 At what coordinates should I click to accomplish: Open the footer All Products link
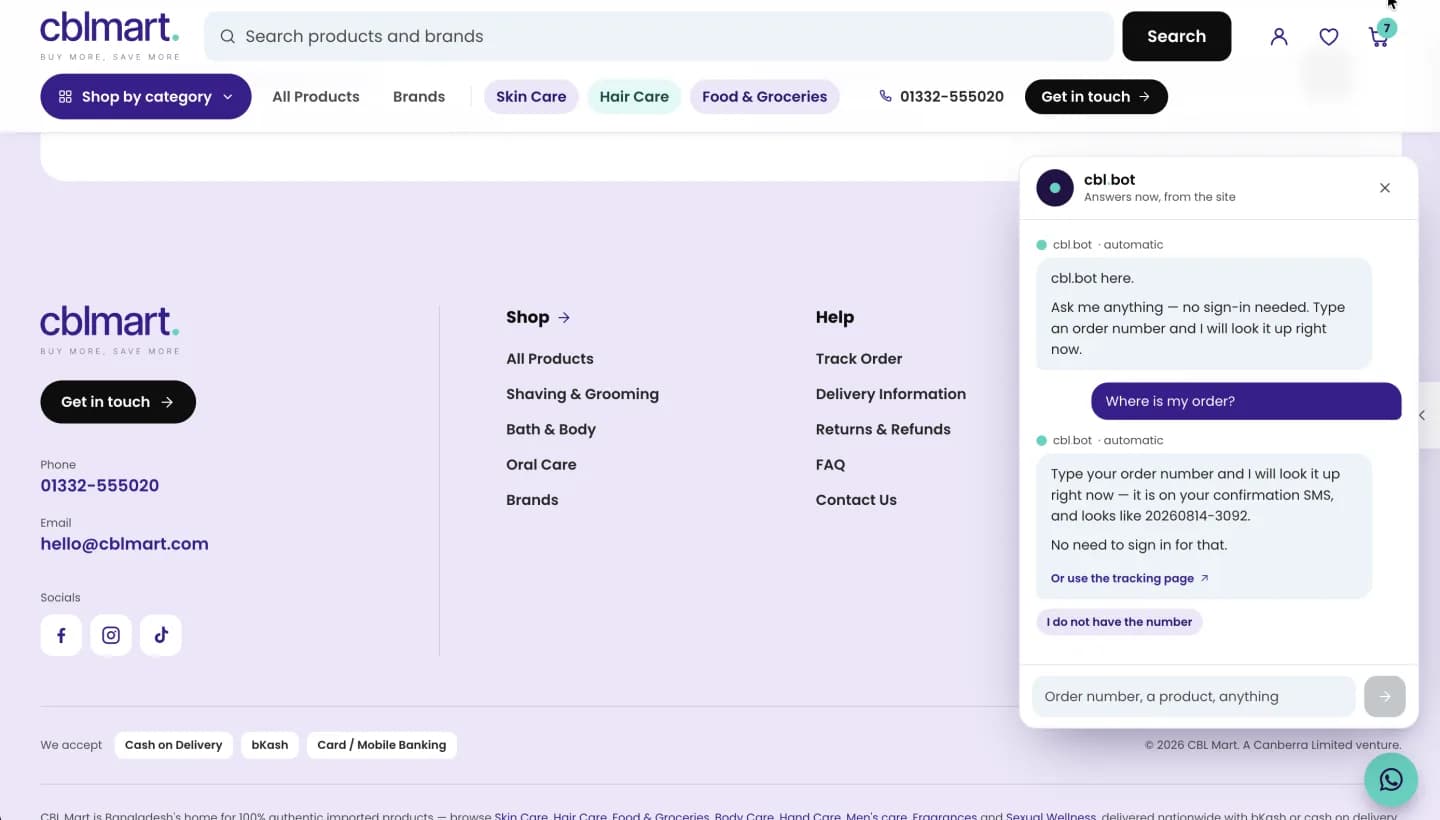pos(550,359)
